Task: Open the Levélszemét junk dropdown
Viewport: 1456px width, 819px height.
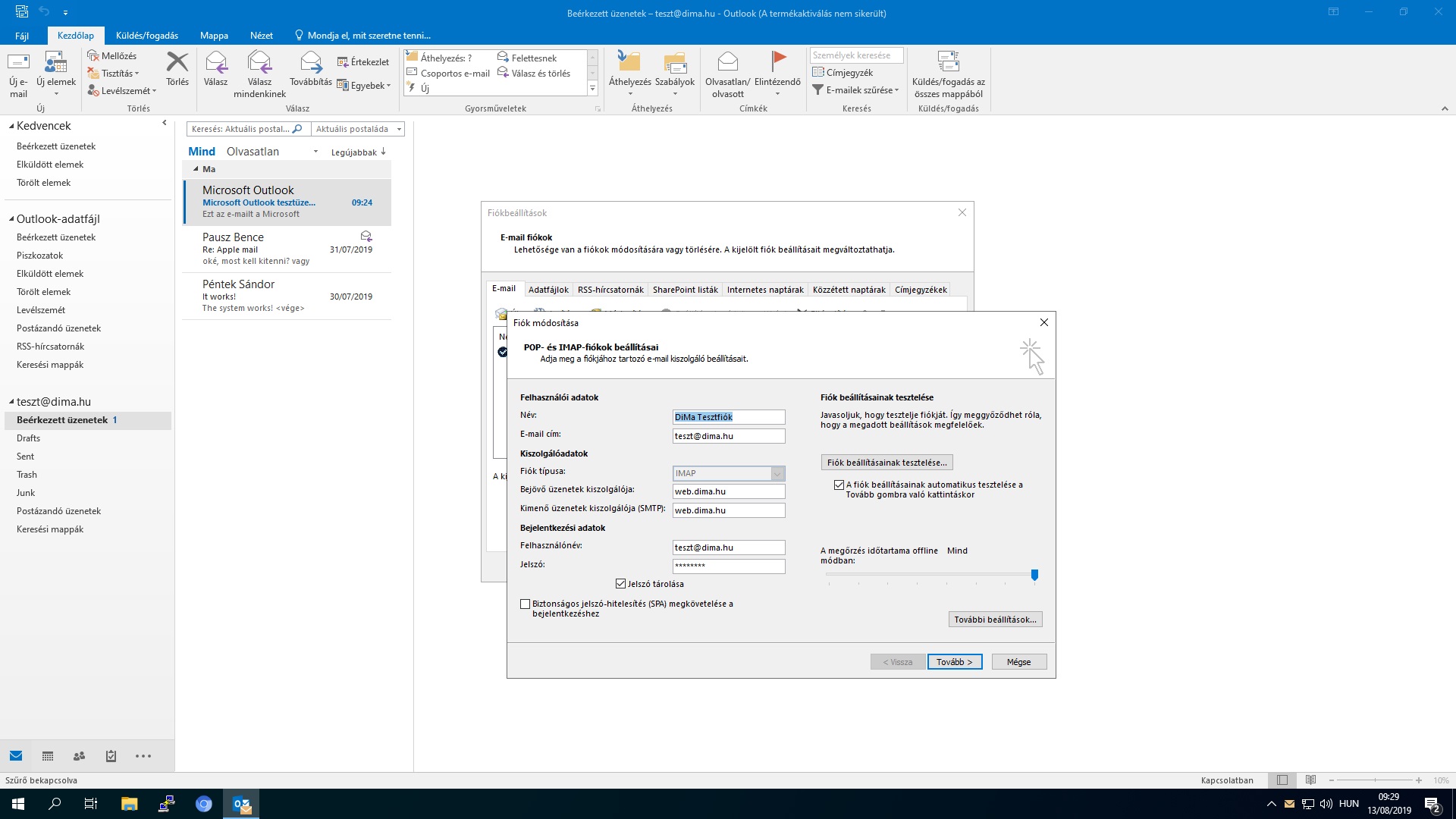Action: coord(122,91)
